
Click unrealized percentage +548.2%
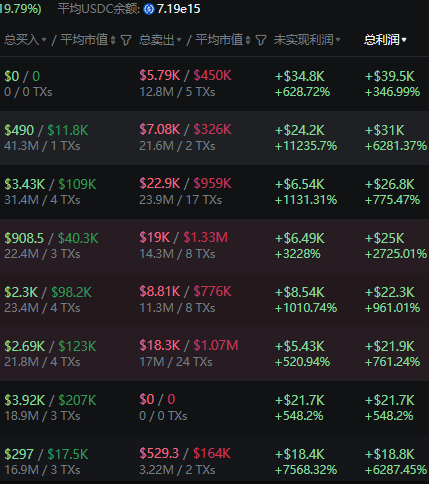(299, 416)
